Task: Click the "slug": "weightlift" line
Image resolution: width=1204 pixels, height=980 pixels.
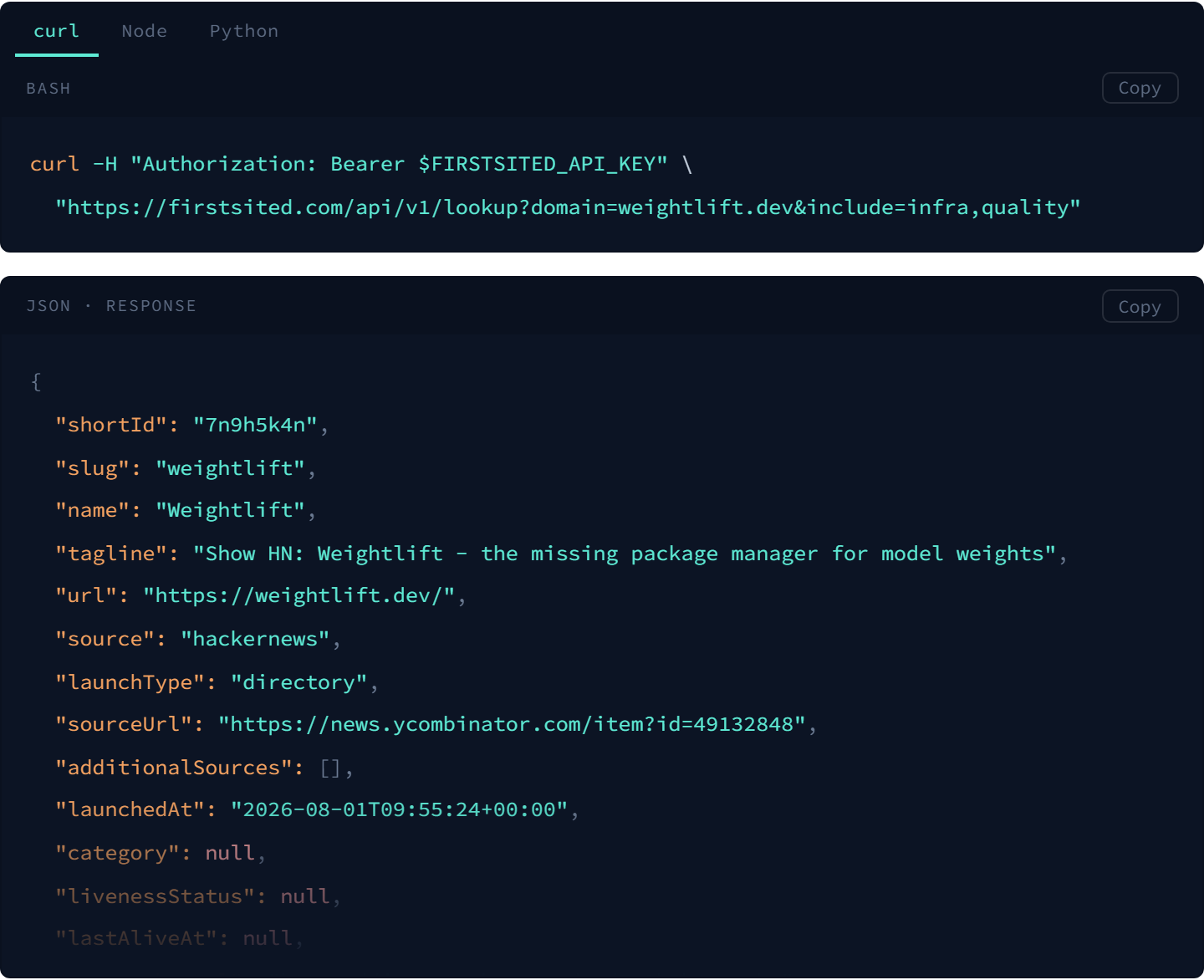Action: pyautogui.click(x=186, y=468)
